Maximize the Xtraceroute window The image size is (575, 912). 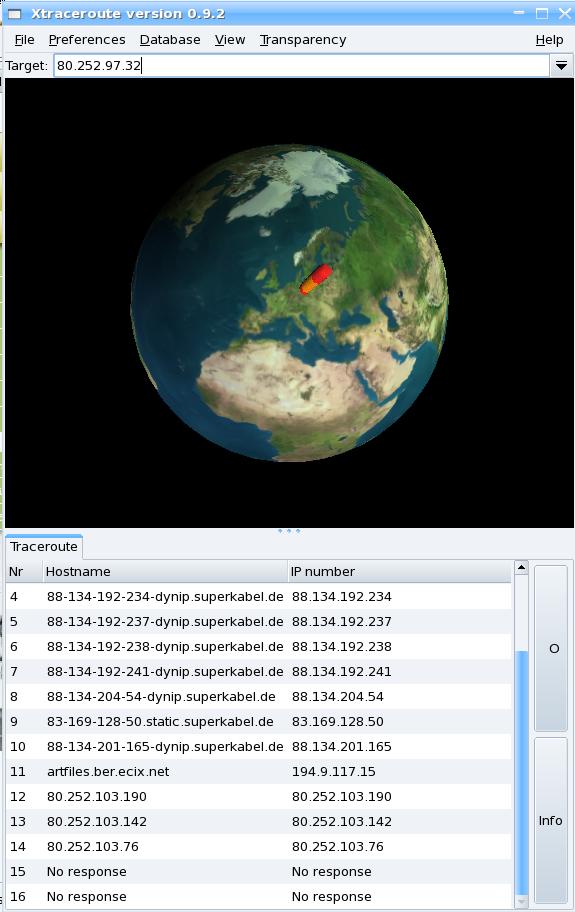[x=541, y=13]
